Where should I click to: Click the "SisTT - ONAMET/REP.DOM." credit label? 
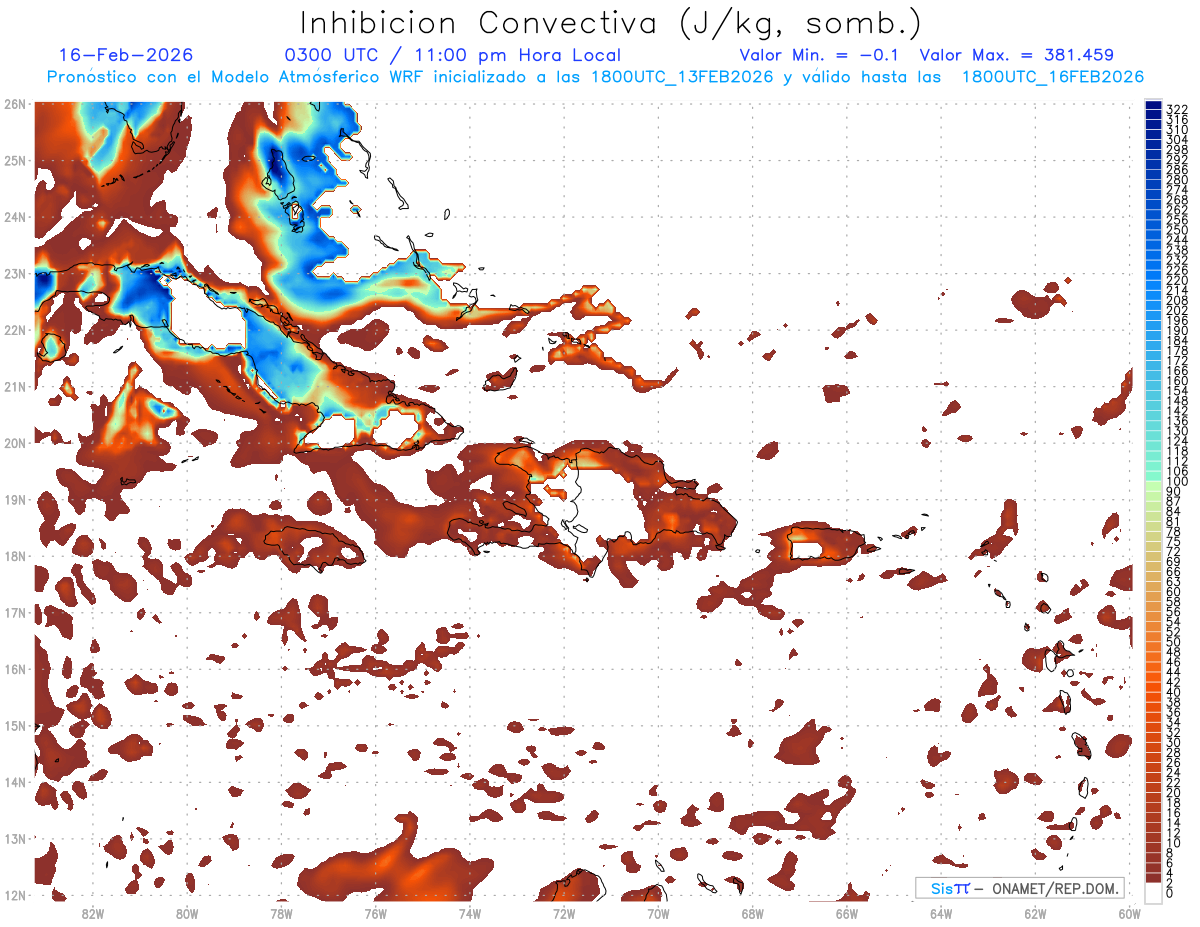[x=1020, y=888]
